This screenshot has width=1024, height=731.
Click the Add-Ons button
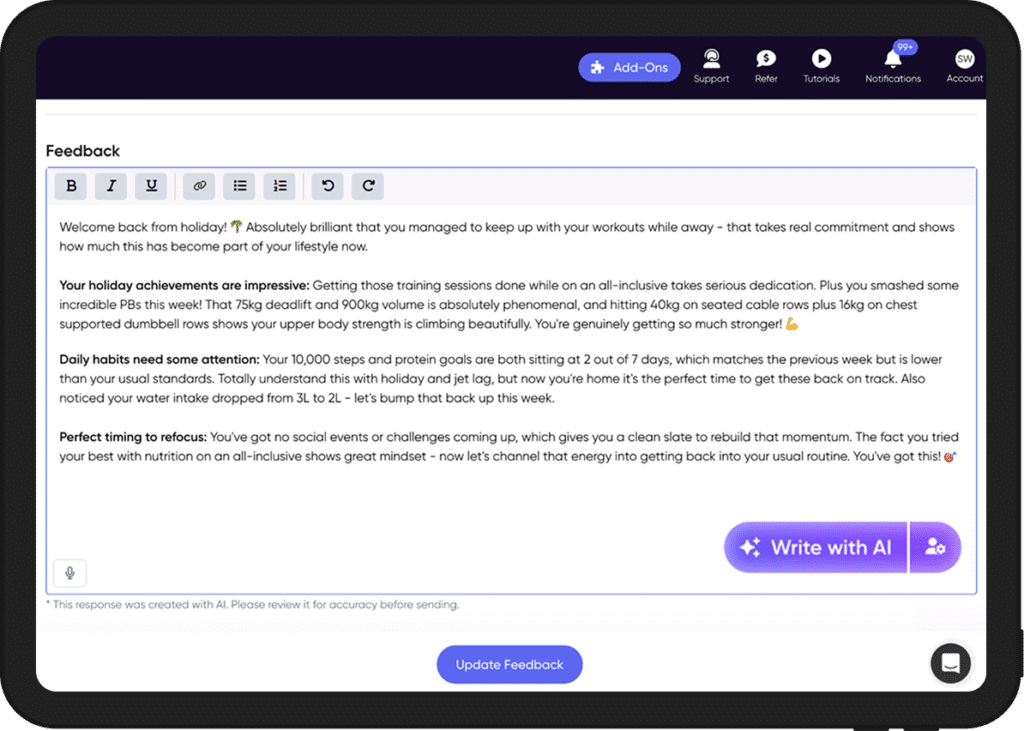click(x=629, y=68)
